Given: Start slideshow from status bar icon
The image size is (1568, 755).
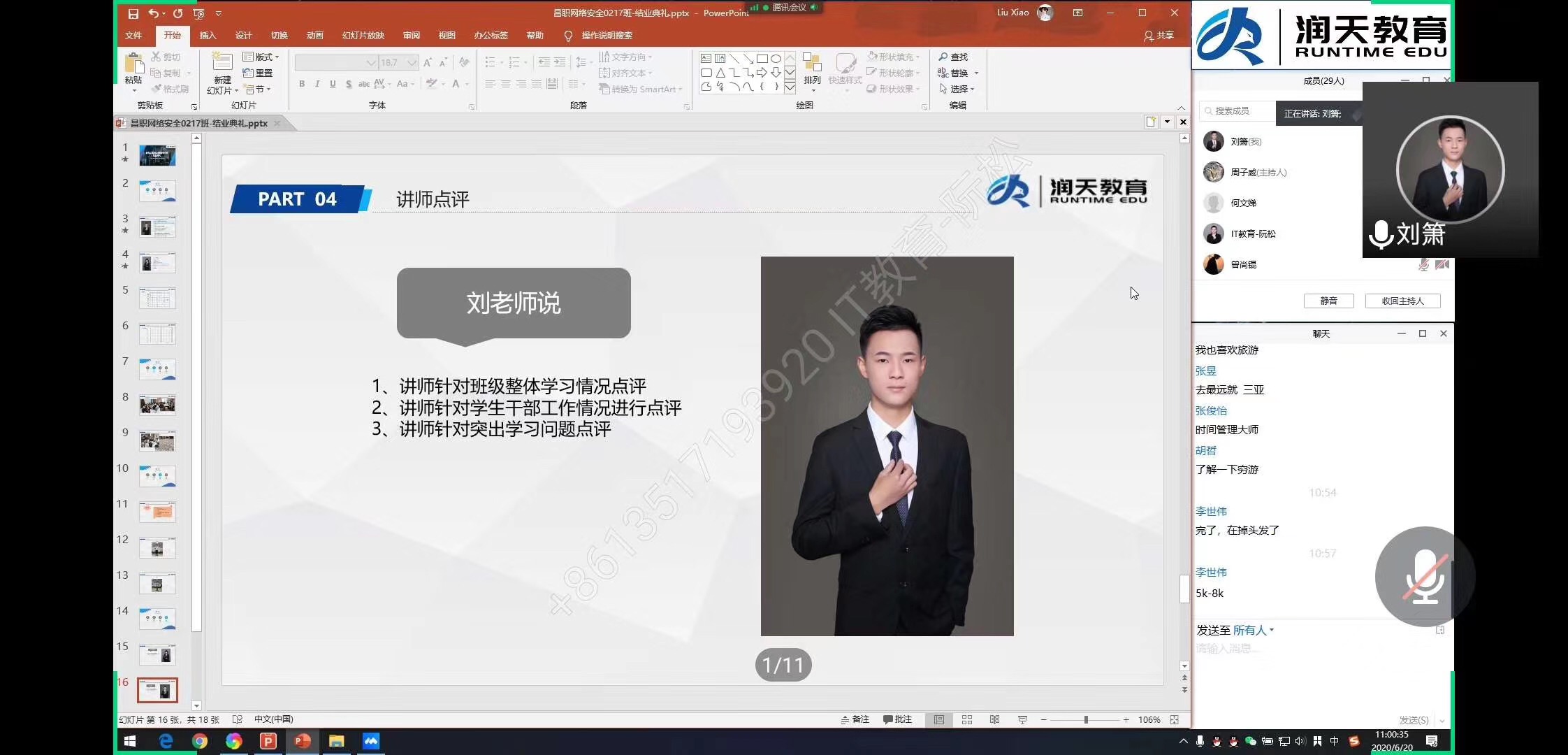Looking at the screenshot, I should (1022, 719).
